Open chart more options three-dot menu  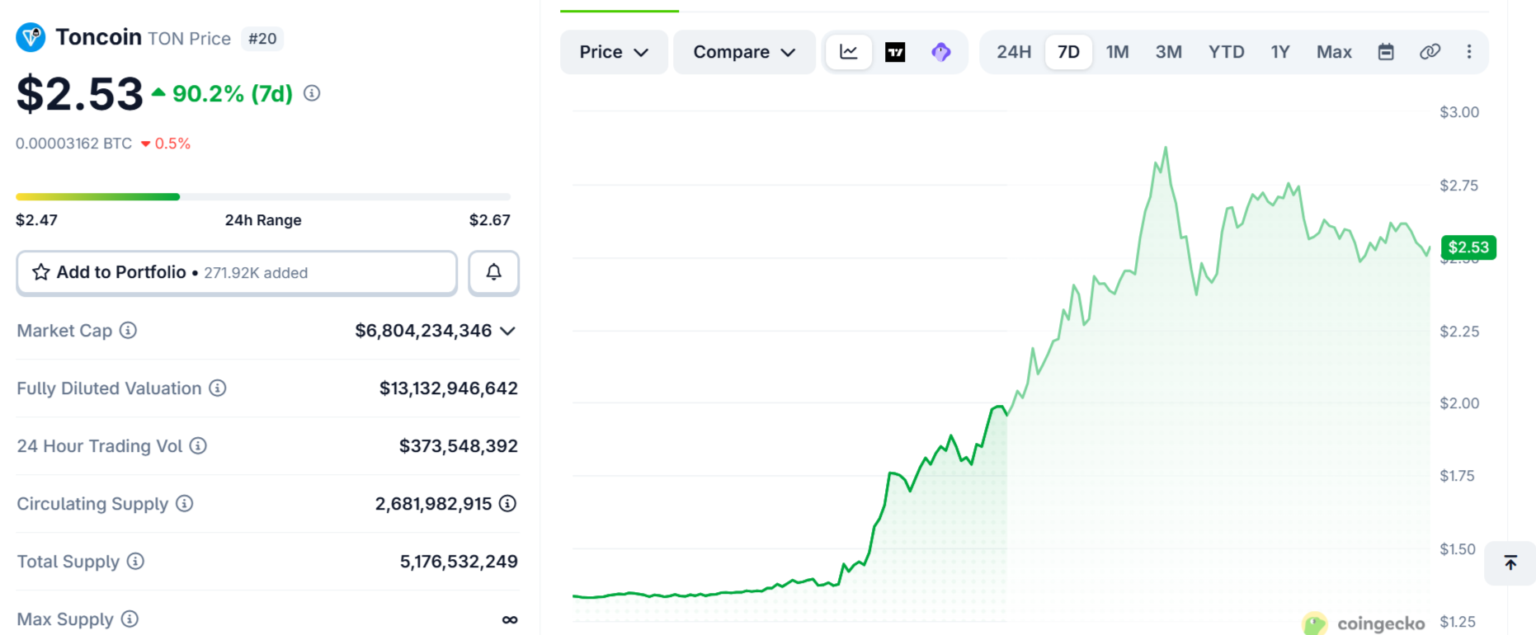(x=1469, y=52)
